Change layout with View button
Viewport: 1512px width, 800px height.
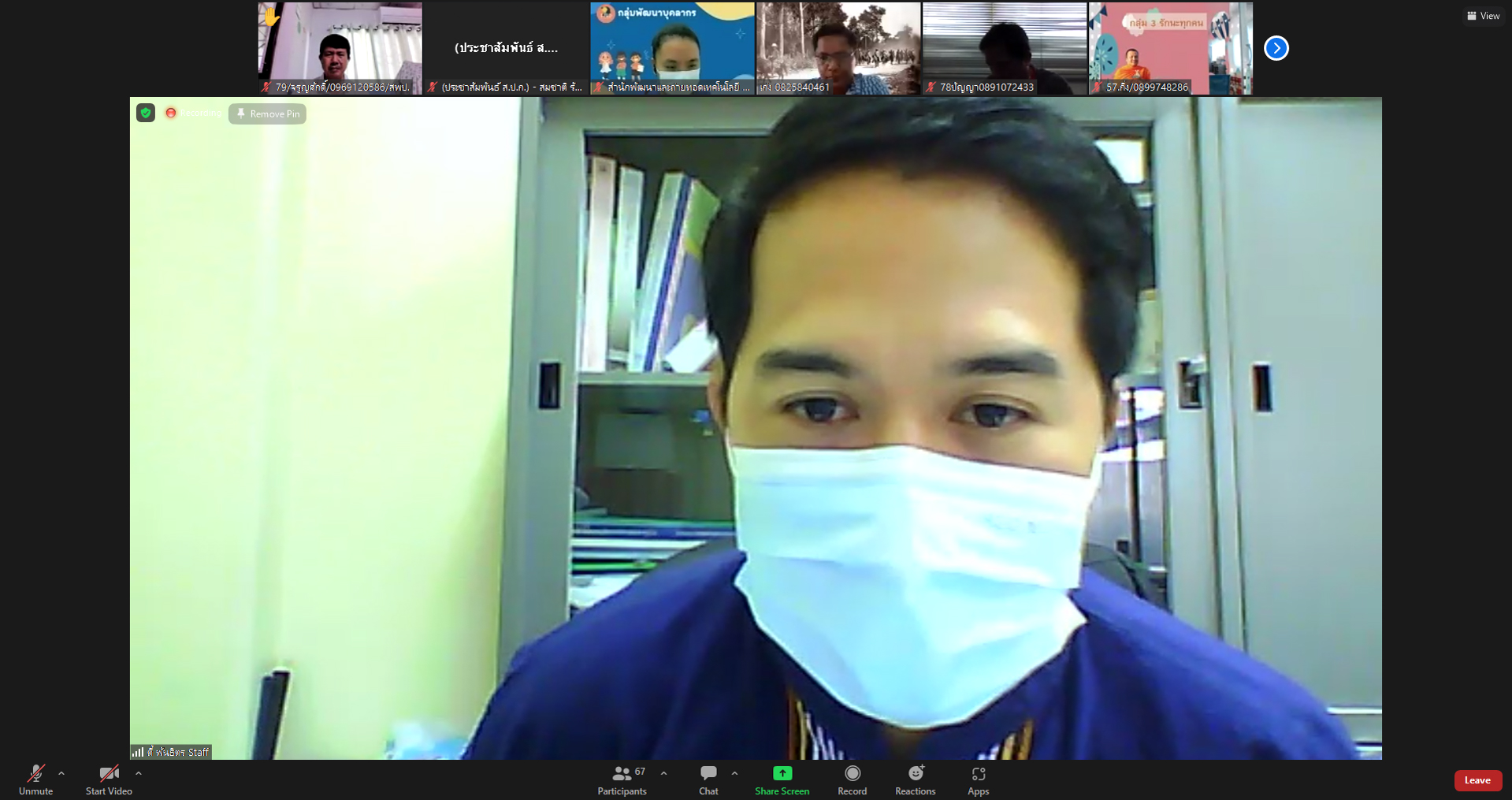point(1483,16)
